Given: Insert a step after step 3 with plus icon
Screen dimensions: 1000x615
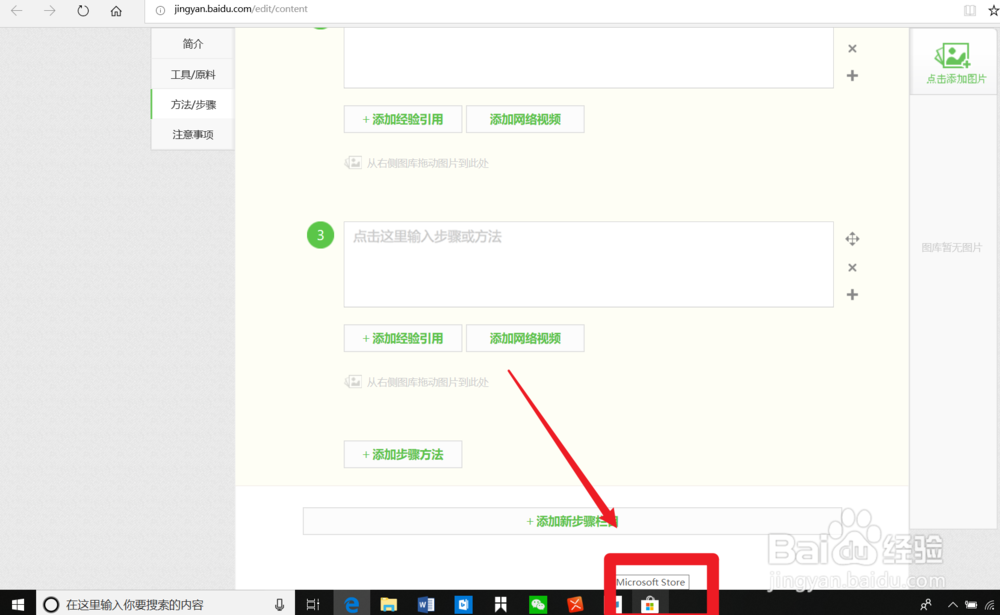Looking at the screenshot, I should 852,294.
